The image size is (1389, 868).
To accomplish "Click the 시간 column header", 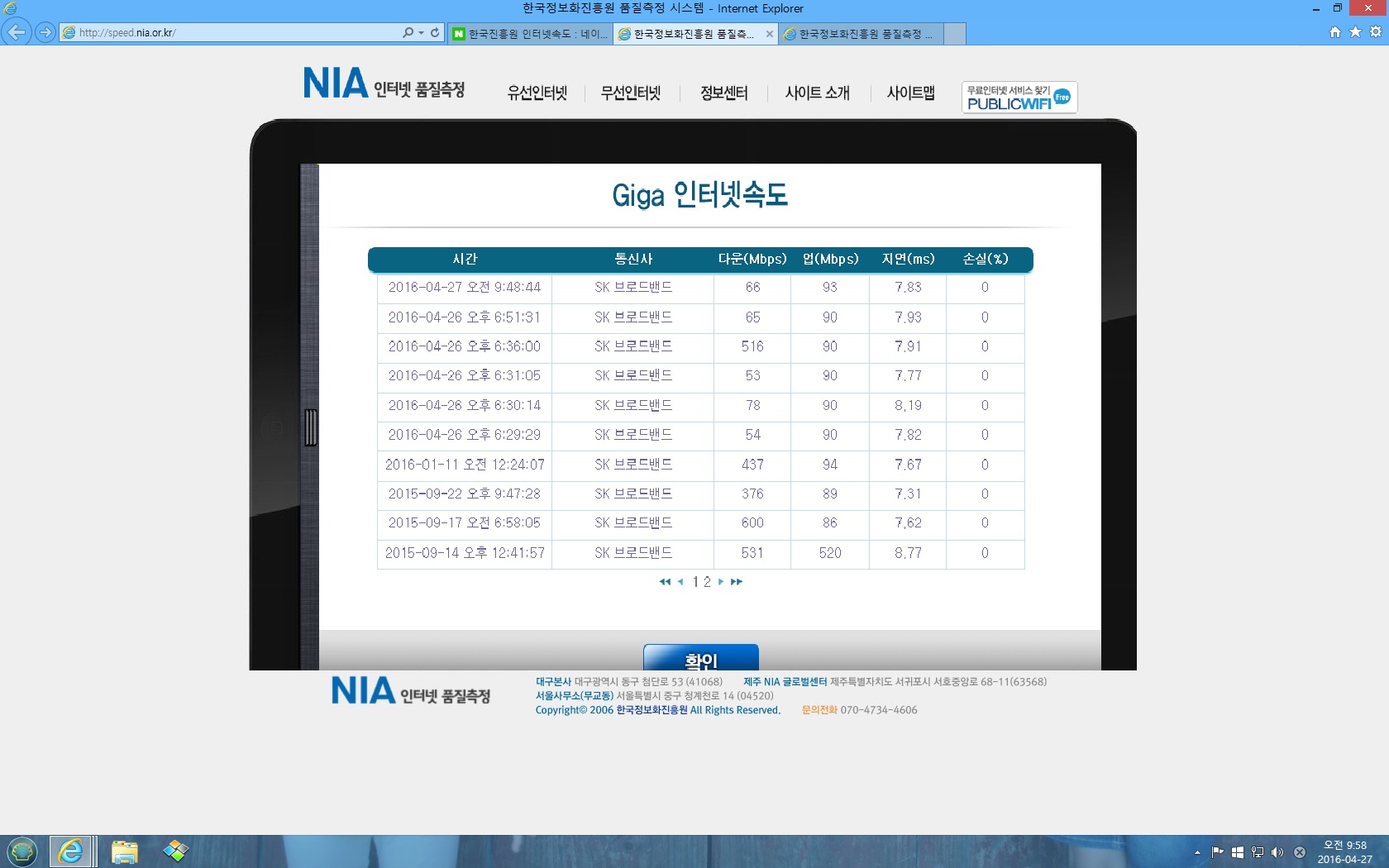I will point(465,259).
